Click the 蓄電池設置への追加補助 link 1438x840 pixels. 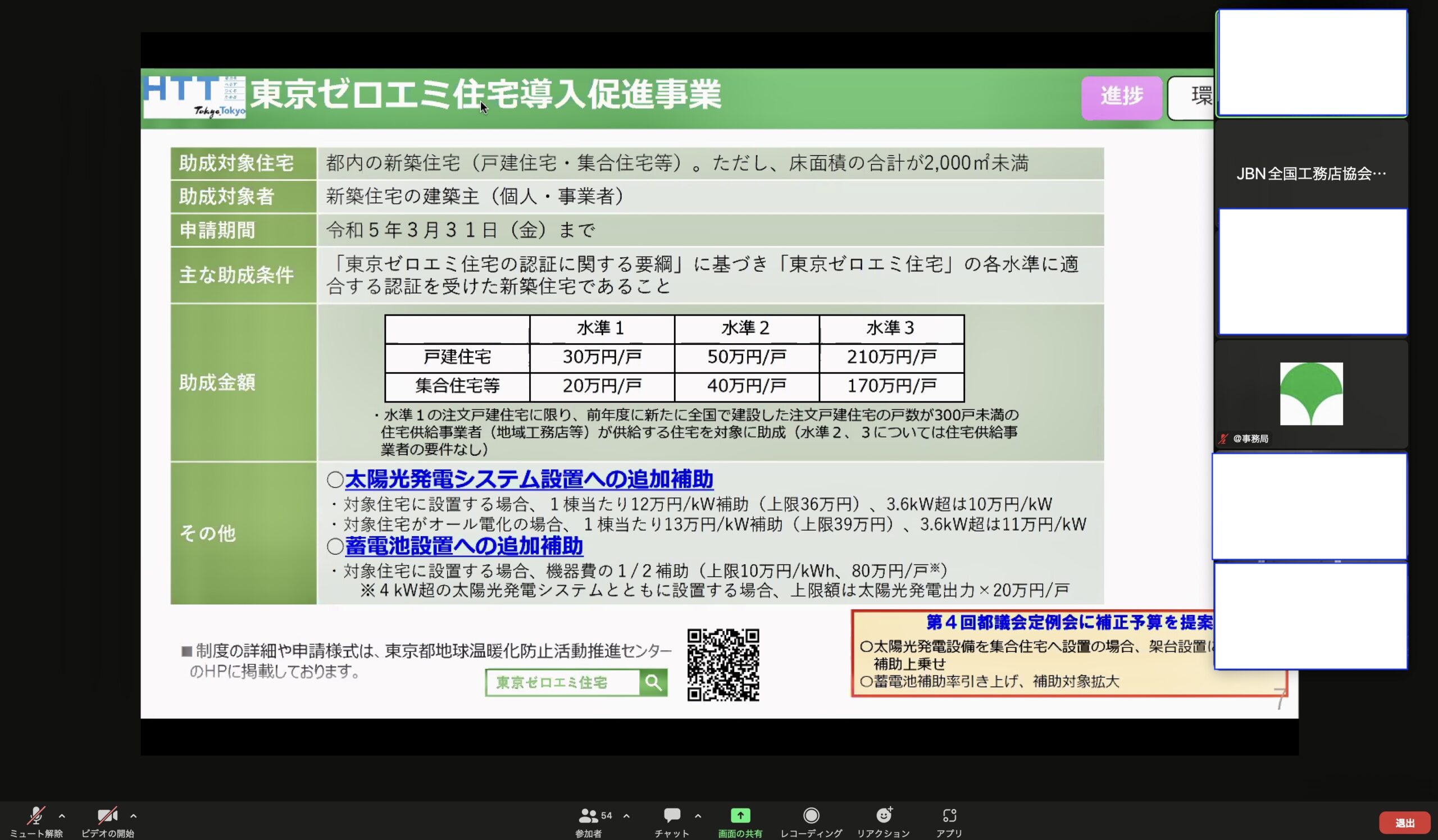pyautogui.click(x=464, y=546)
